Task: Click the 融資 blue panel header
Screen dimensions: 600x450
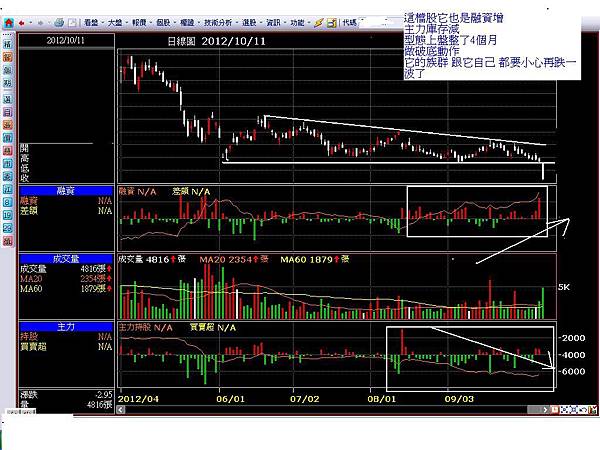Action: (66, 191)
